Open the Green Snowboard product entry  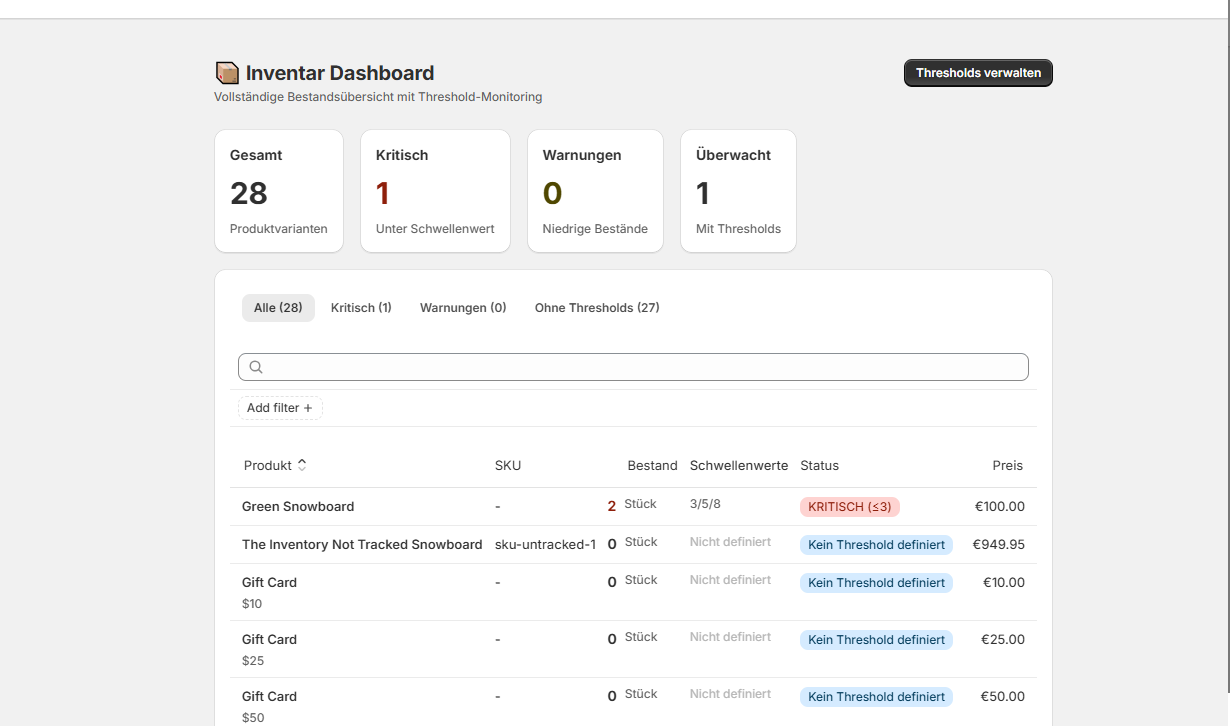(x=298, y=506)
